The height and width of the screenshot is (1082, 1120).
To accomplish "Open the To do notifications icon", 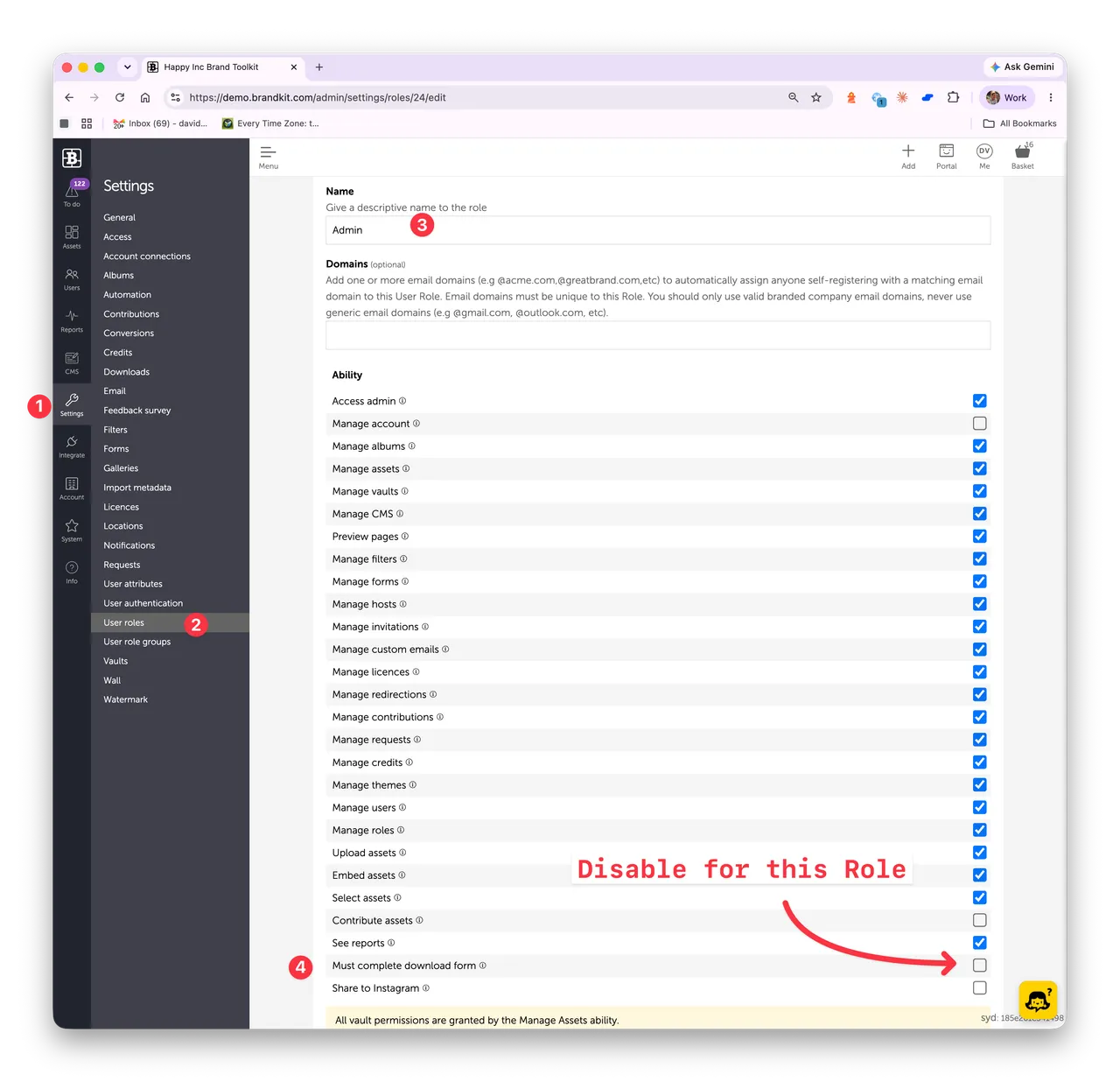I will [72, 192].
